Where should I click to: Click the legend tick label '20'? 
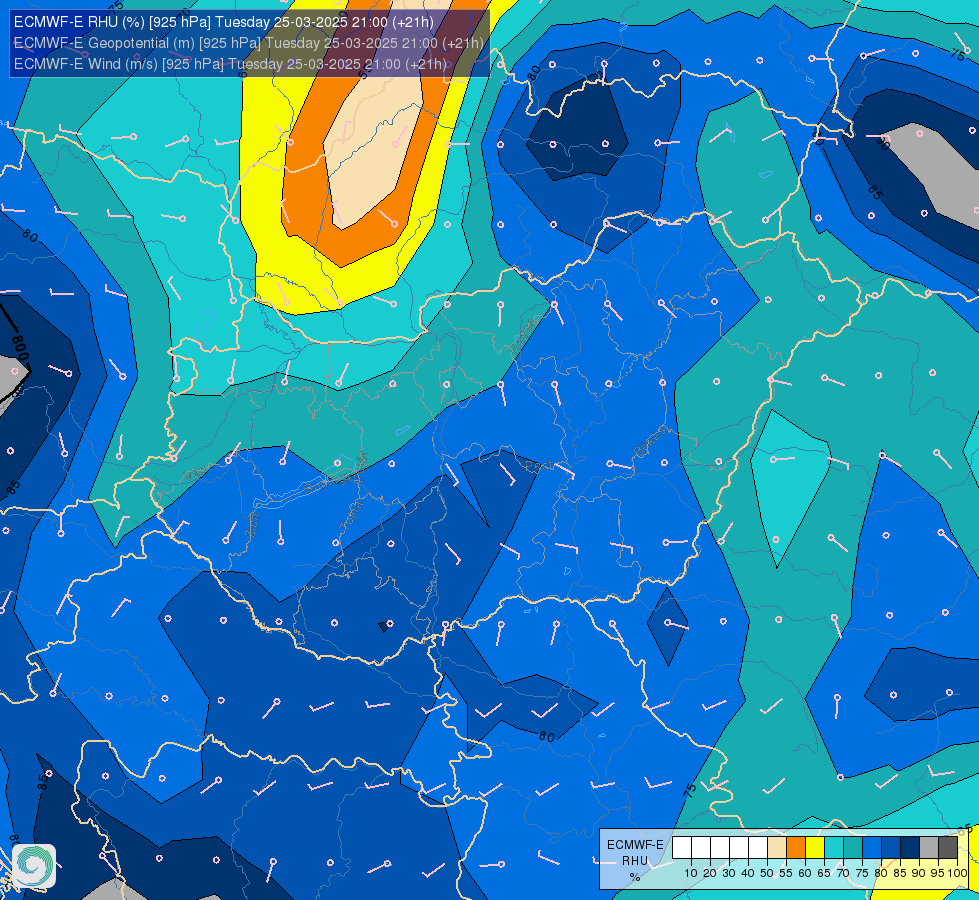710,873
